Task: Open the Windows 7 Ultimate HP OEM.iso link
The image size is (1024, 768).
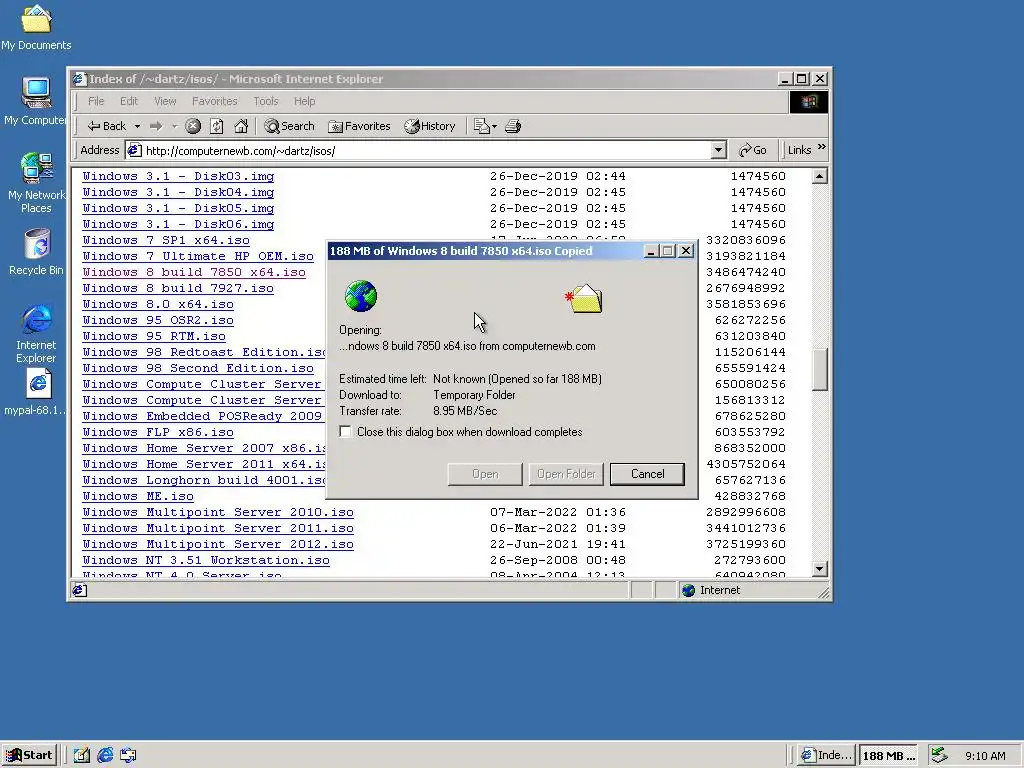Action: (198, 256)
